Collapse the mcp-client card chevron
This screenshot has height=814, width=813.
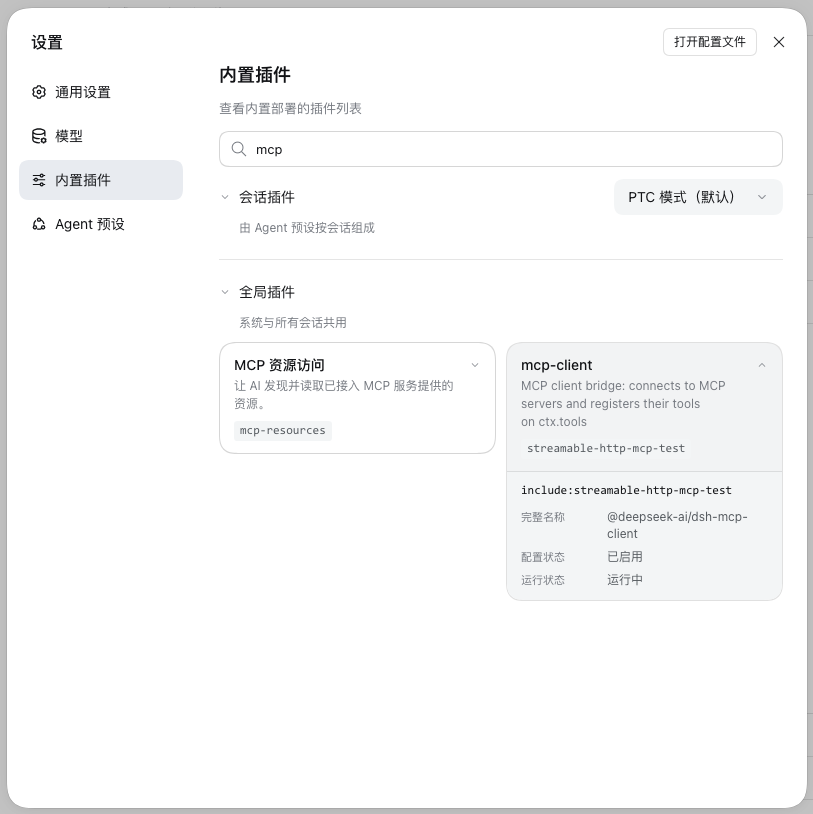coord(762,365)
